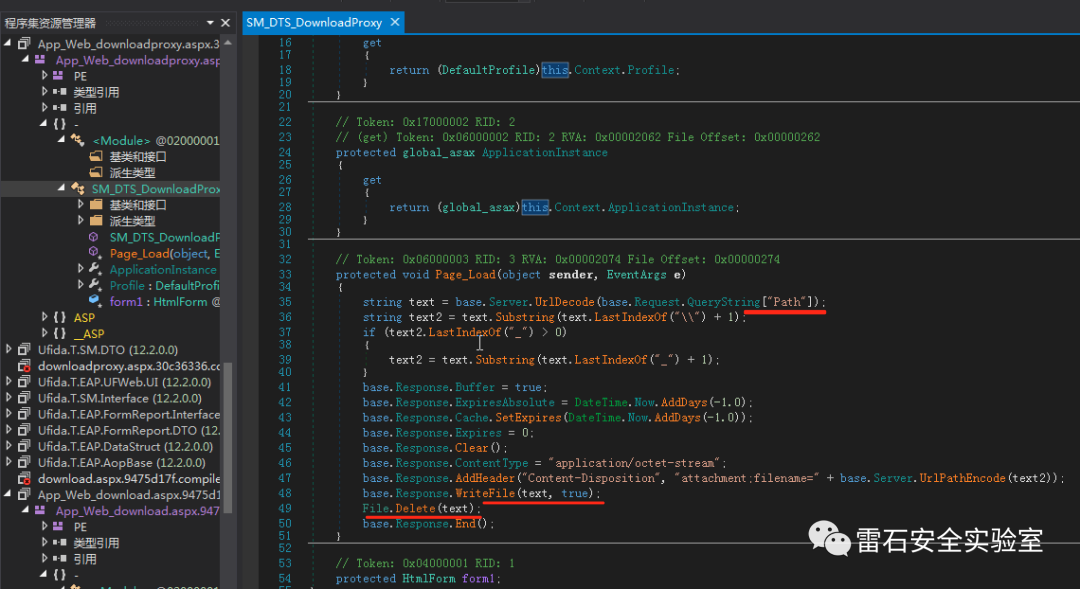Click the Ufida.T.SM.DTO assembly icon
The width and height of the screenshot is (1080, 589).
[x=24, y=350]
